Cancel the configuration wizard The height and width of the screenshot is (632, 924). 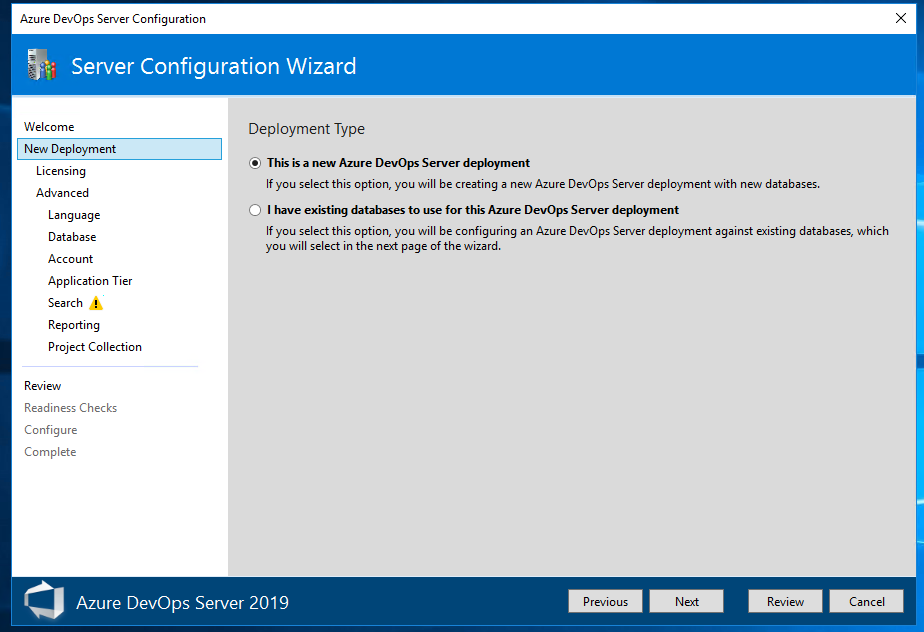(x=866, y=601)
